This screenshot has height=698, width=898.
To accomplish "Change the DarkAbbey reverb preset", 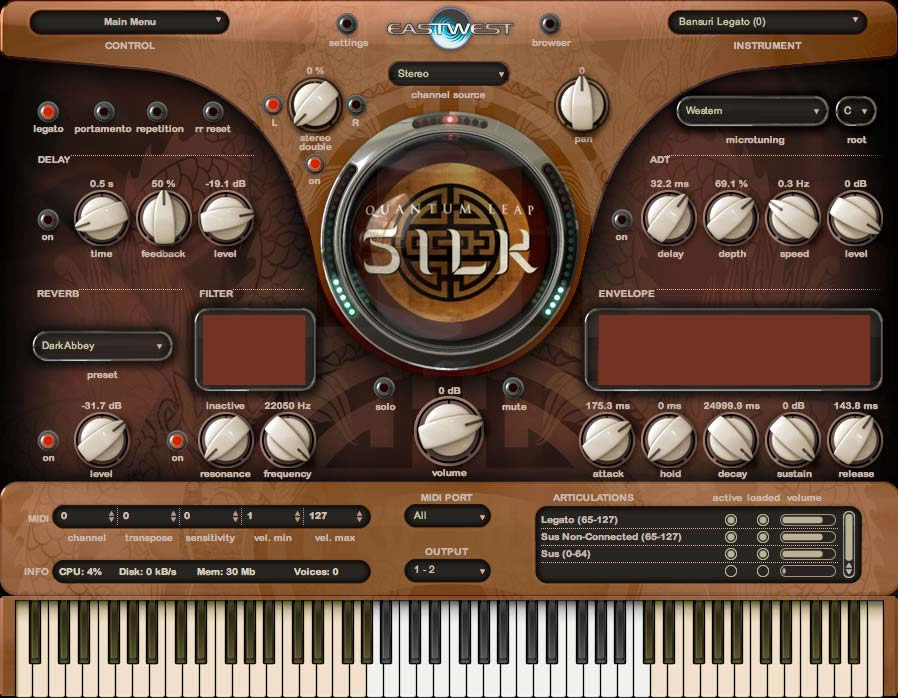I will (x=101, y=346).
